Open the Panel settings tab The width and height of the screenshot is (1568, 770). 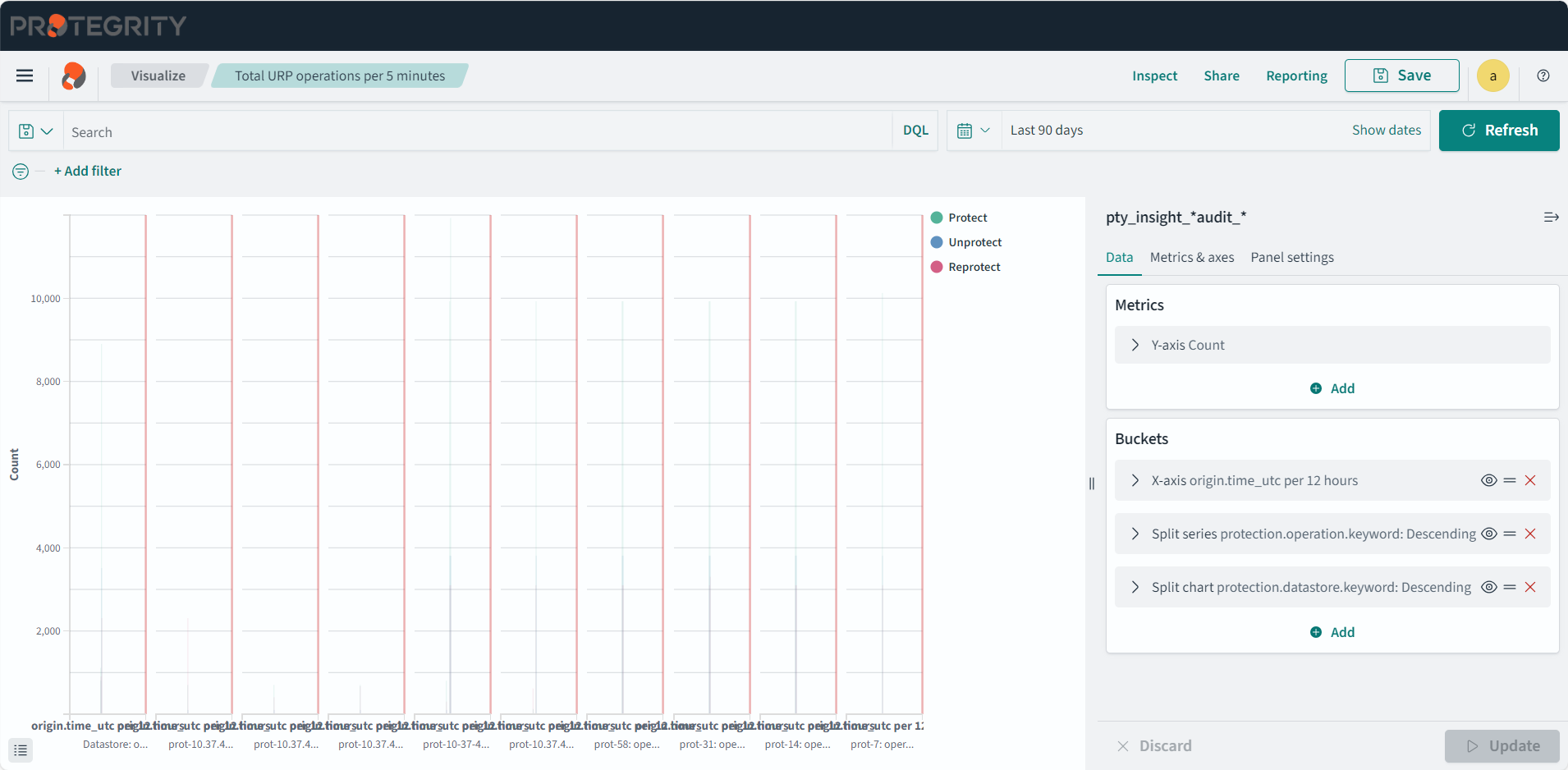click(x=1292, y=258)
